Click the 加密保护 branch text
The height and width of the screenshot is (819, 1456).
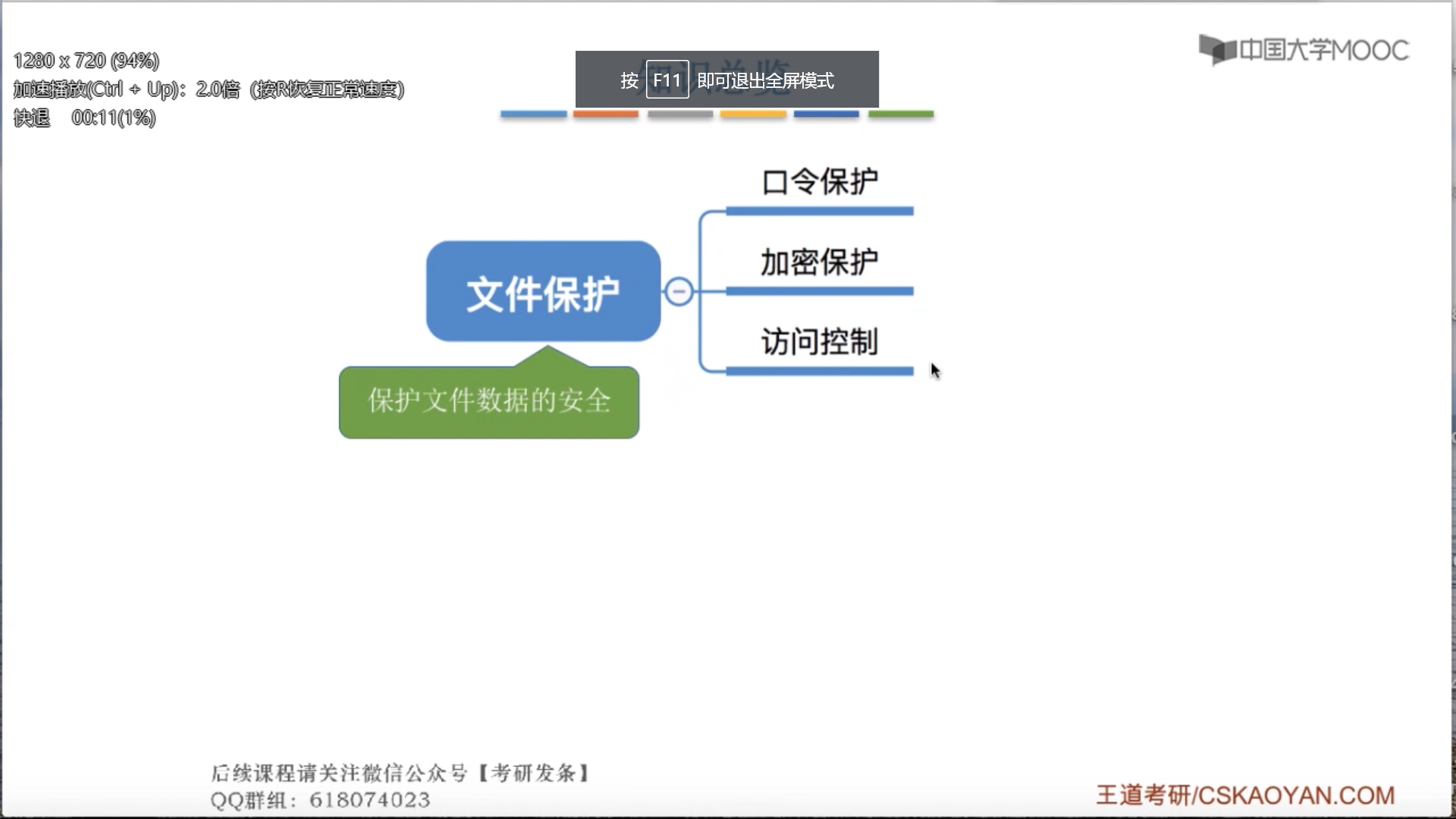pyautogui.click(x=820, y=262)
